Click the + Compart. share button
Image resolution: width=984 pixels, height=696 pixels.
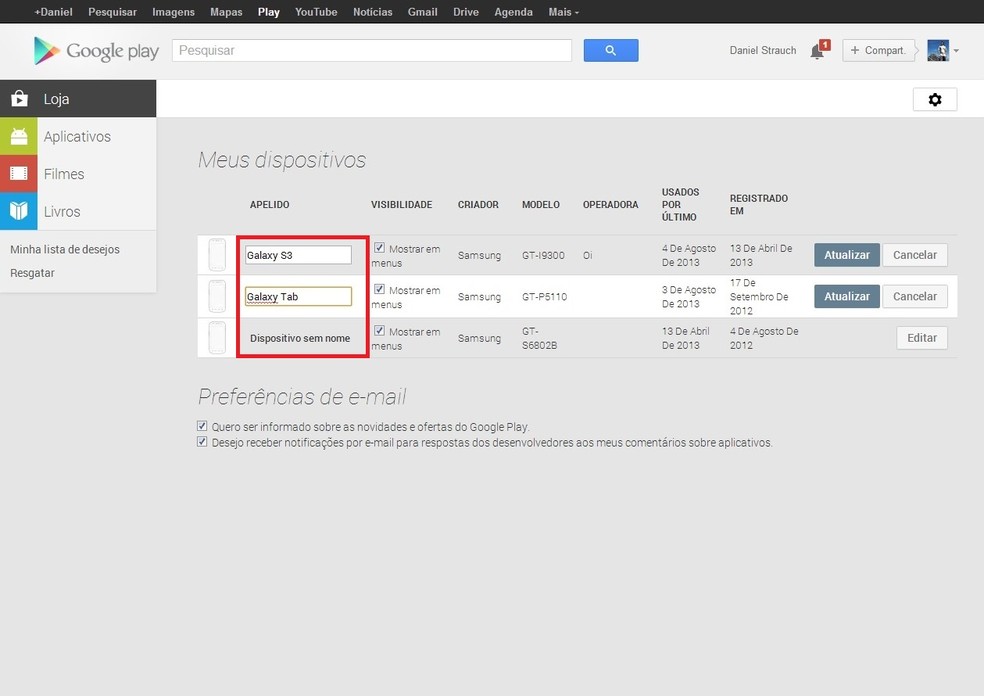(x=879, y=50)
